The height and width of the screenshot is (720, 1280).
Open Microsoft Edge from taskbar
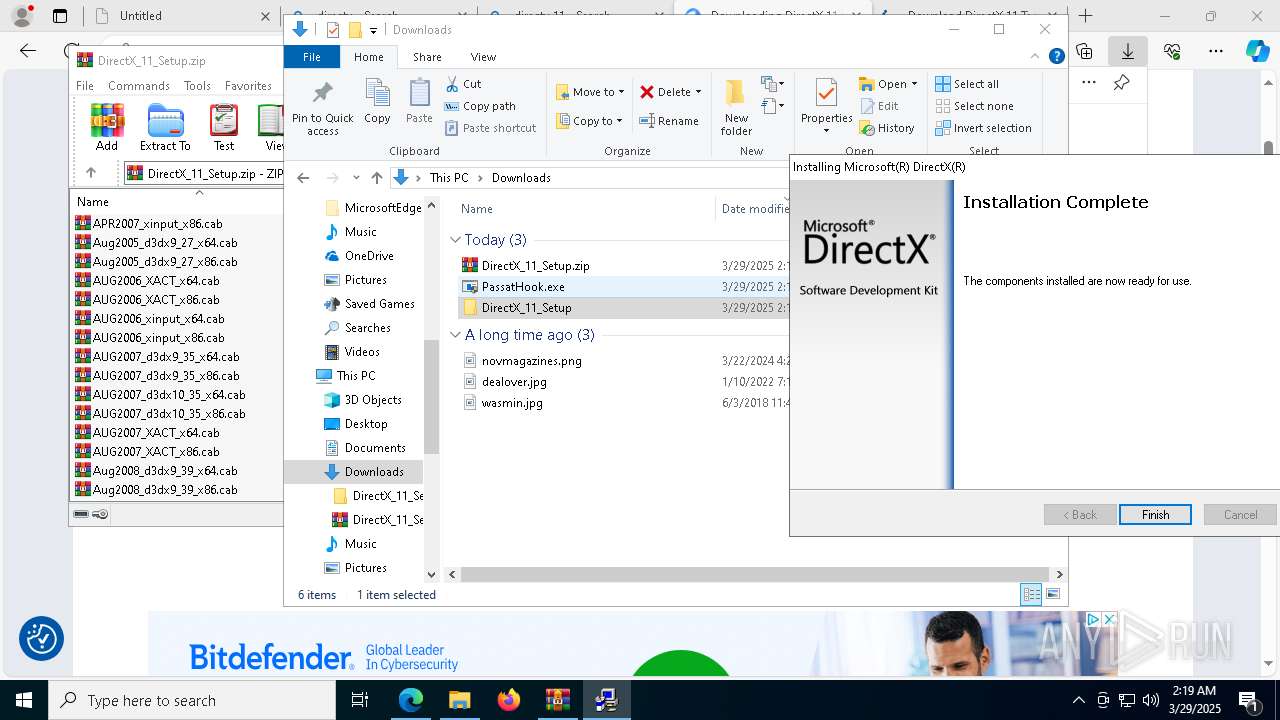(x=411, y=700)
